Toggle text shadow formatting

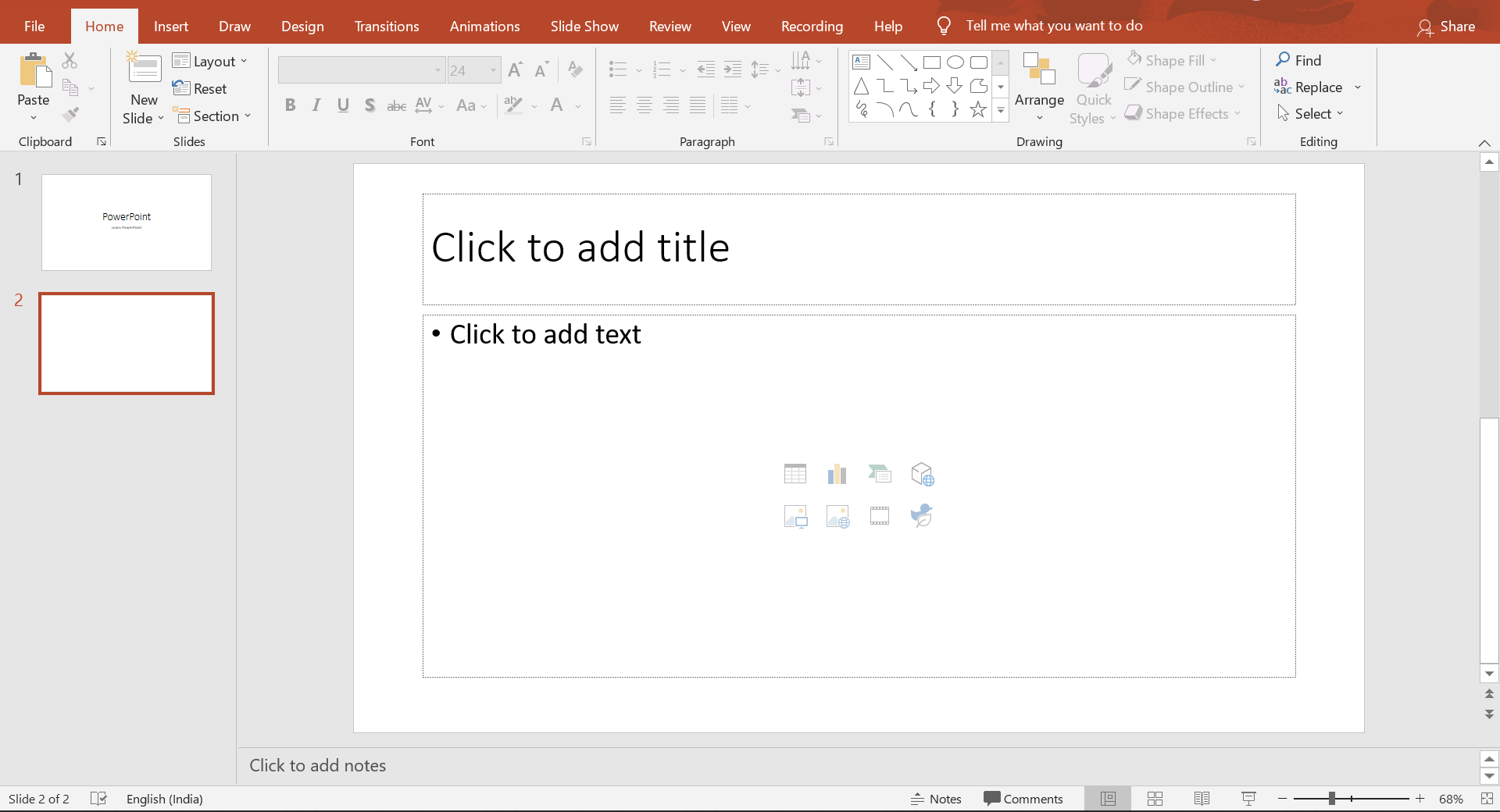[370, 105]
